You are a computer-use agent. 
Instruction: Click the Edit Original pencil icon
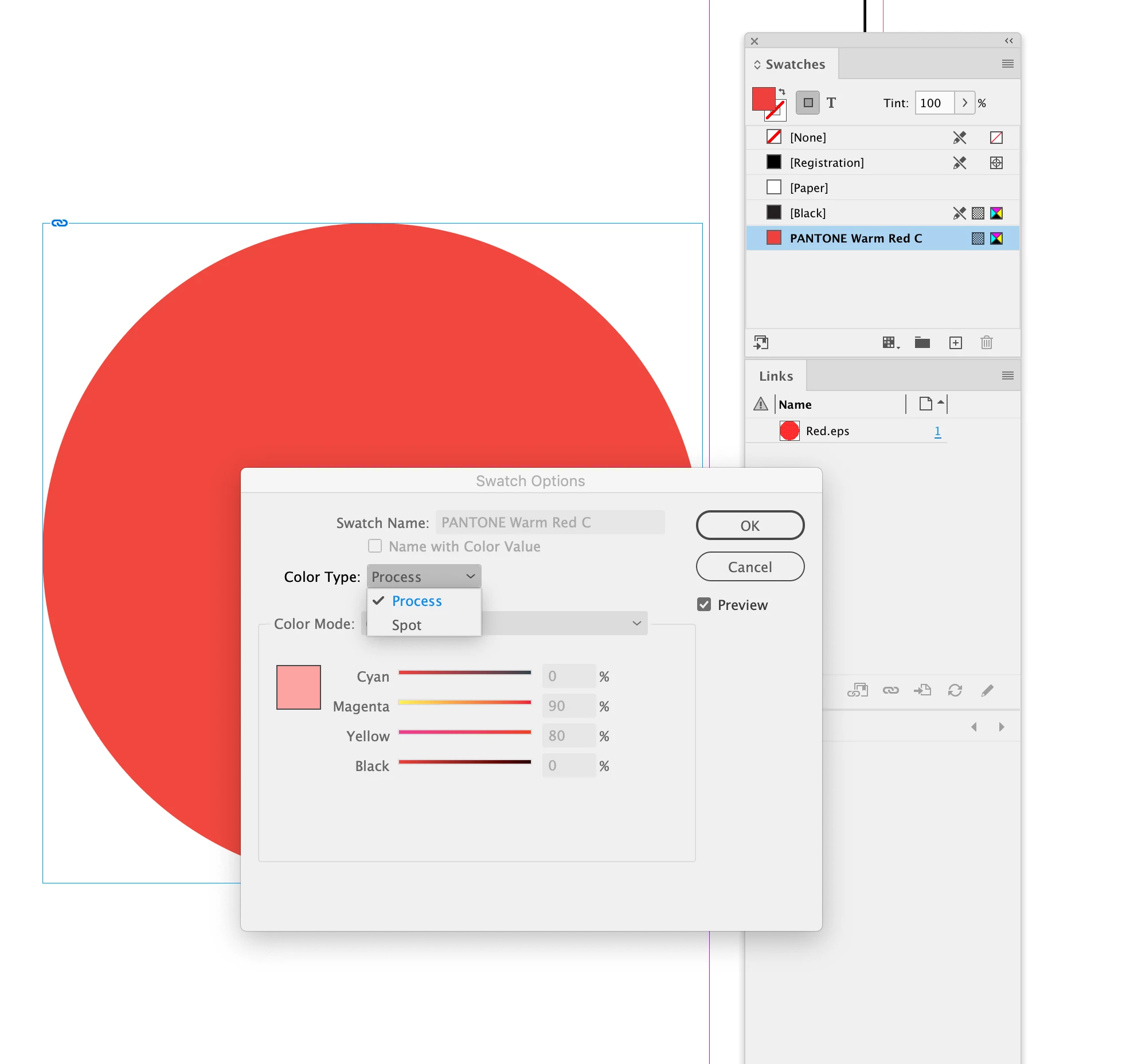tap(987, 690)
